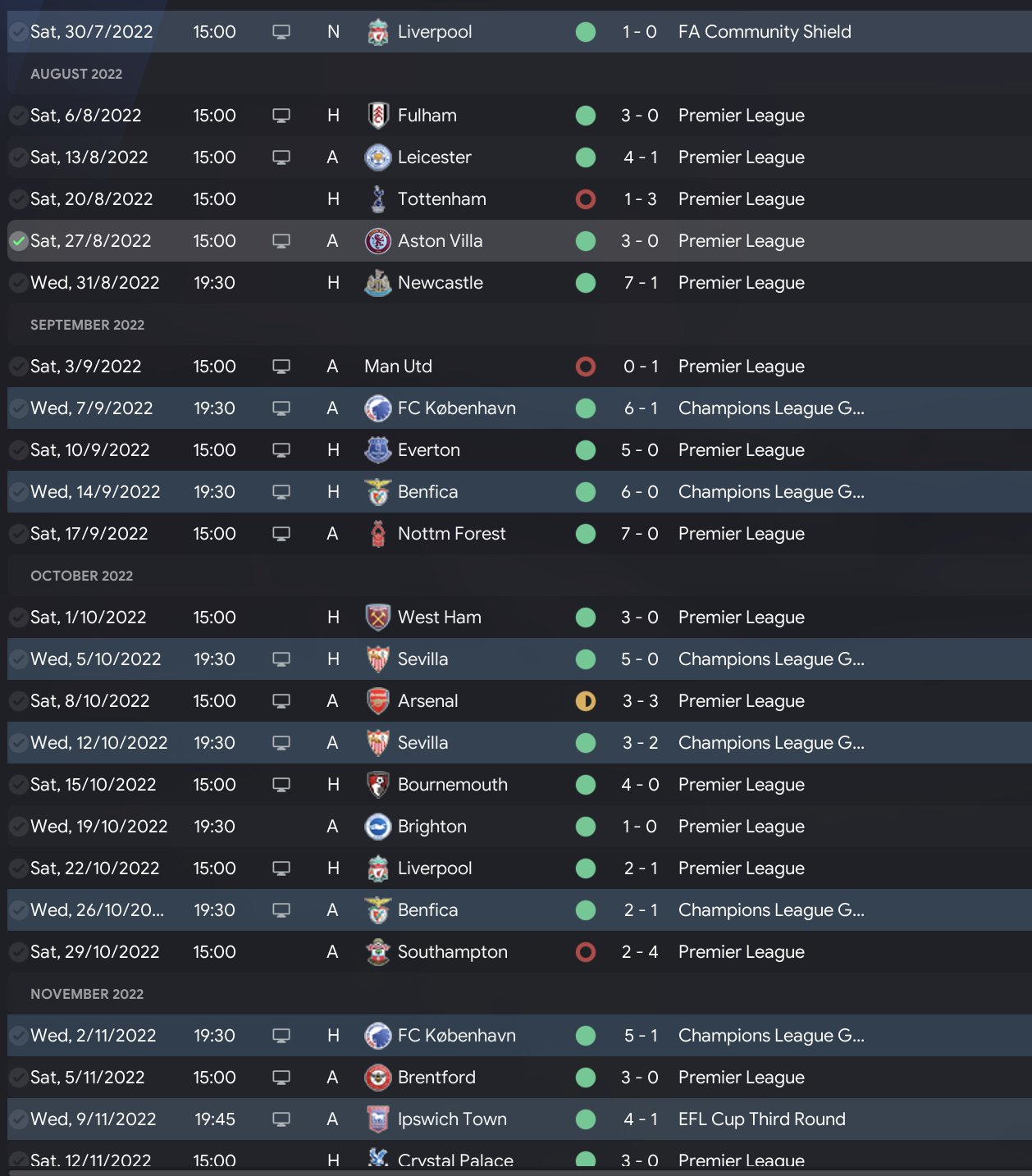Click TV broadcast icon on Everton fixture
The width and height of the screenshot is (1032, 1176).
pyautogui.click(x=281, y=450)
